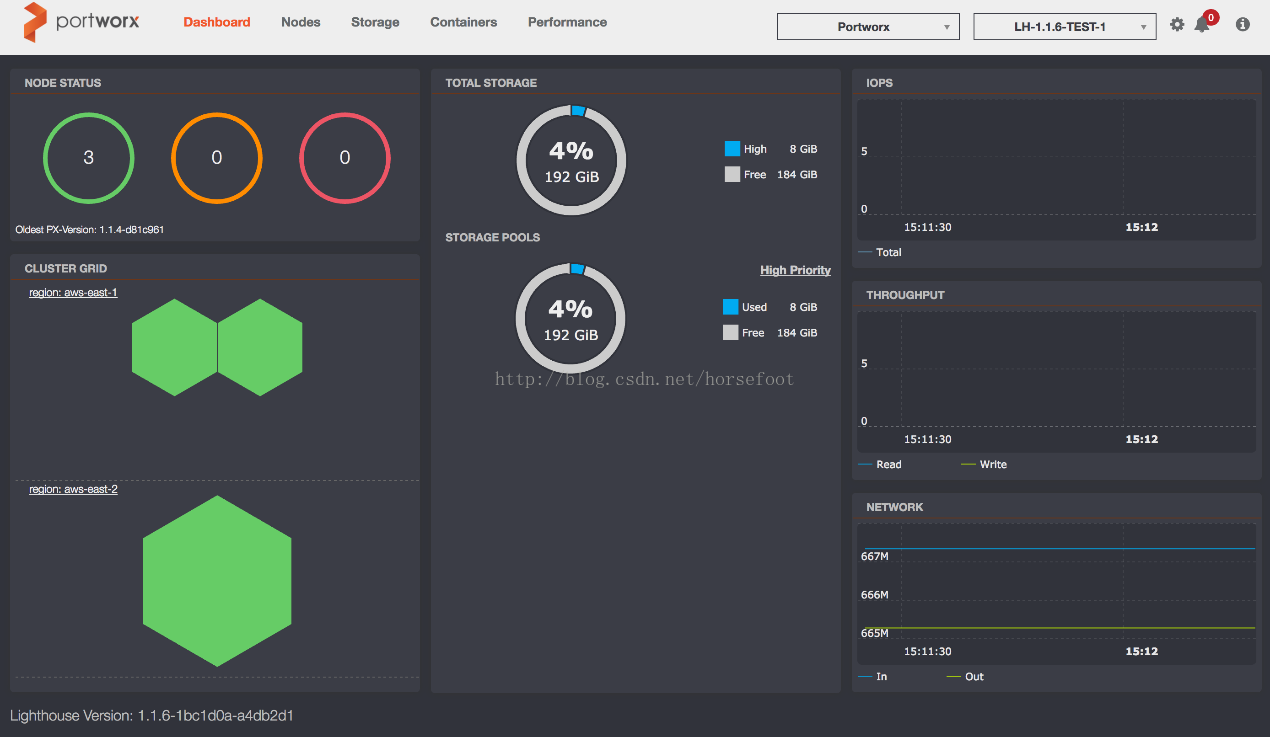Open the settings gear icon
Image resolution: width=1270 pixels, height=737 pixels.
(1177, 25)
